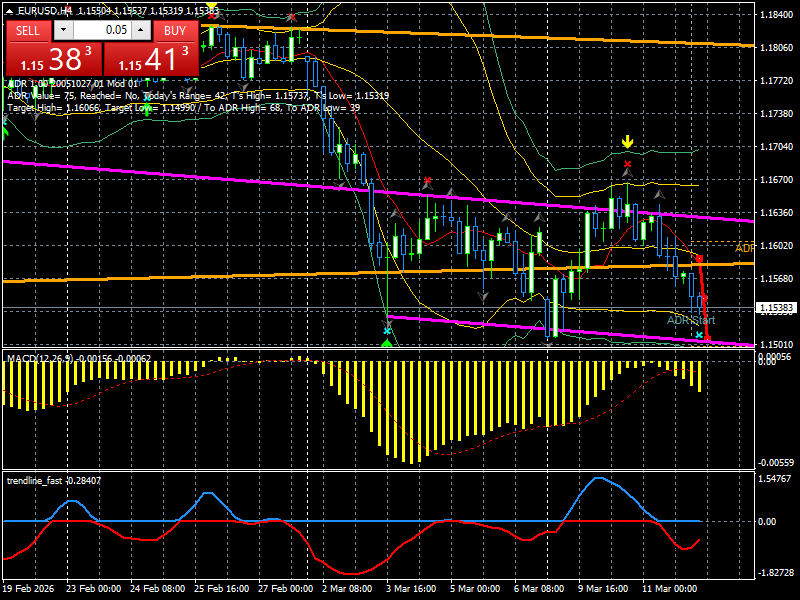
Task: Select the cyan X marker above green arrow
Action: [x=387, y=331]
